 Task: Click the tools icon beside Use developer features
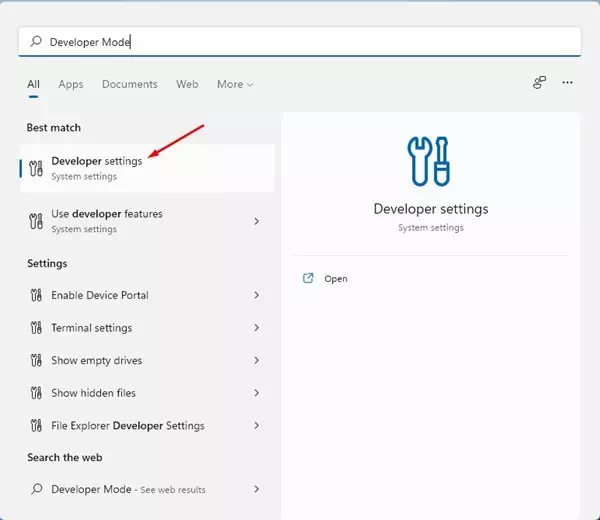click(36, 221)
